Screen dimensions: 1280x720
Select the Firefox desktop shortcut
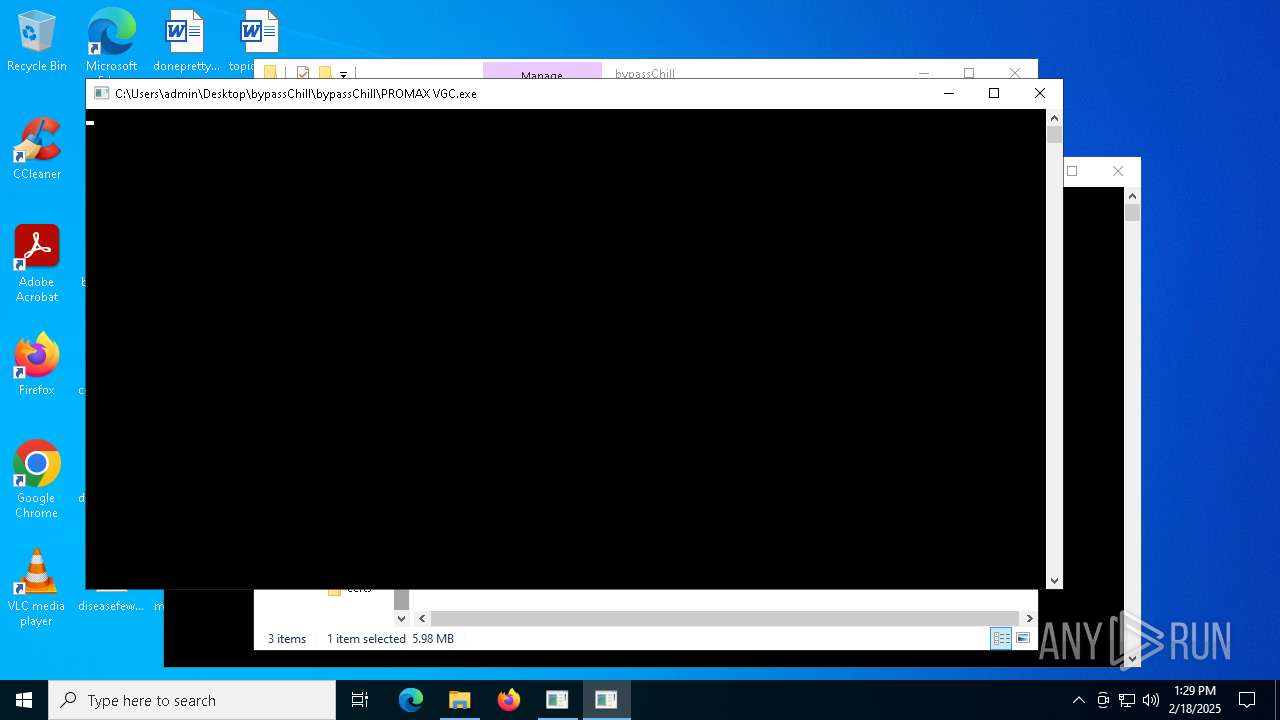pos(37,365)
